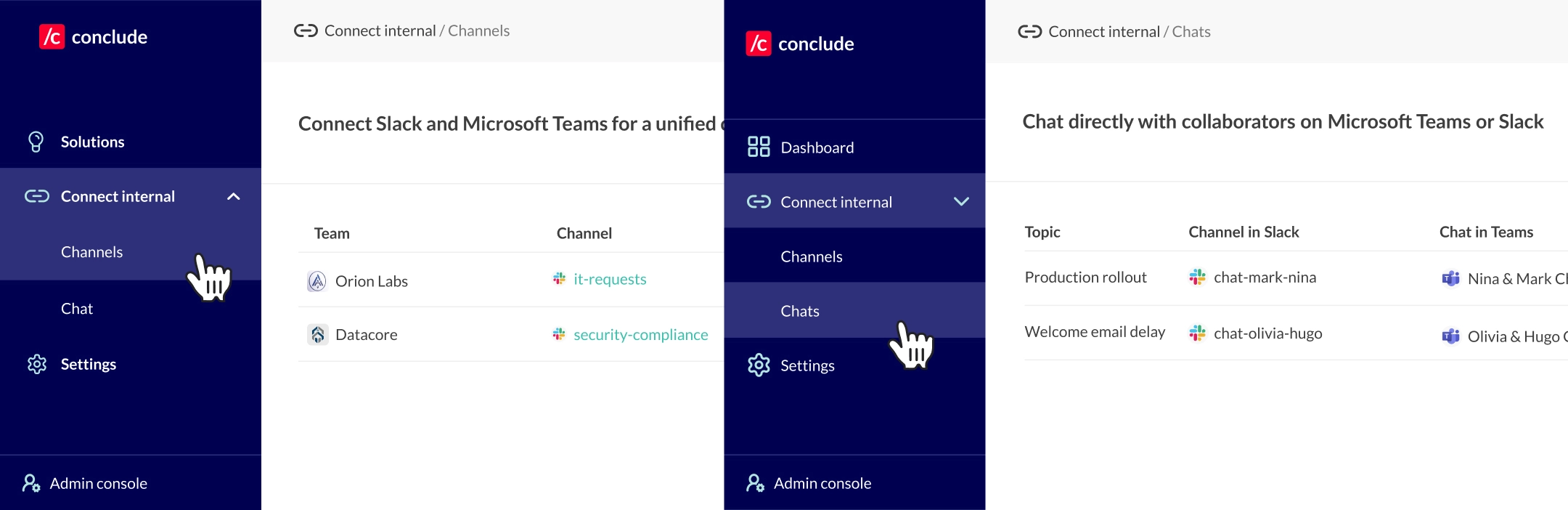Open Channels under the right Connect internal
Screen dimensions: 1568x510
tap(811, 256)
